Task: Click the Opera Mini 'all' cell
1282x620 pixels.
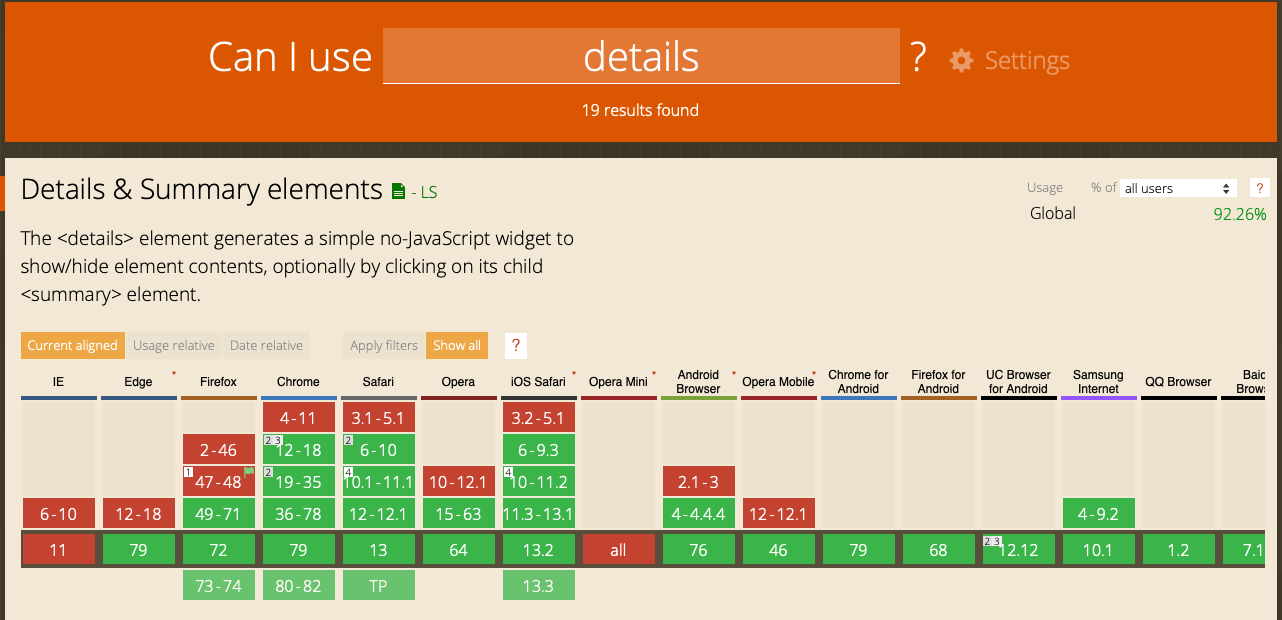Action: point(619,550)
